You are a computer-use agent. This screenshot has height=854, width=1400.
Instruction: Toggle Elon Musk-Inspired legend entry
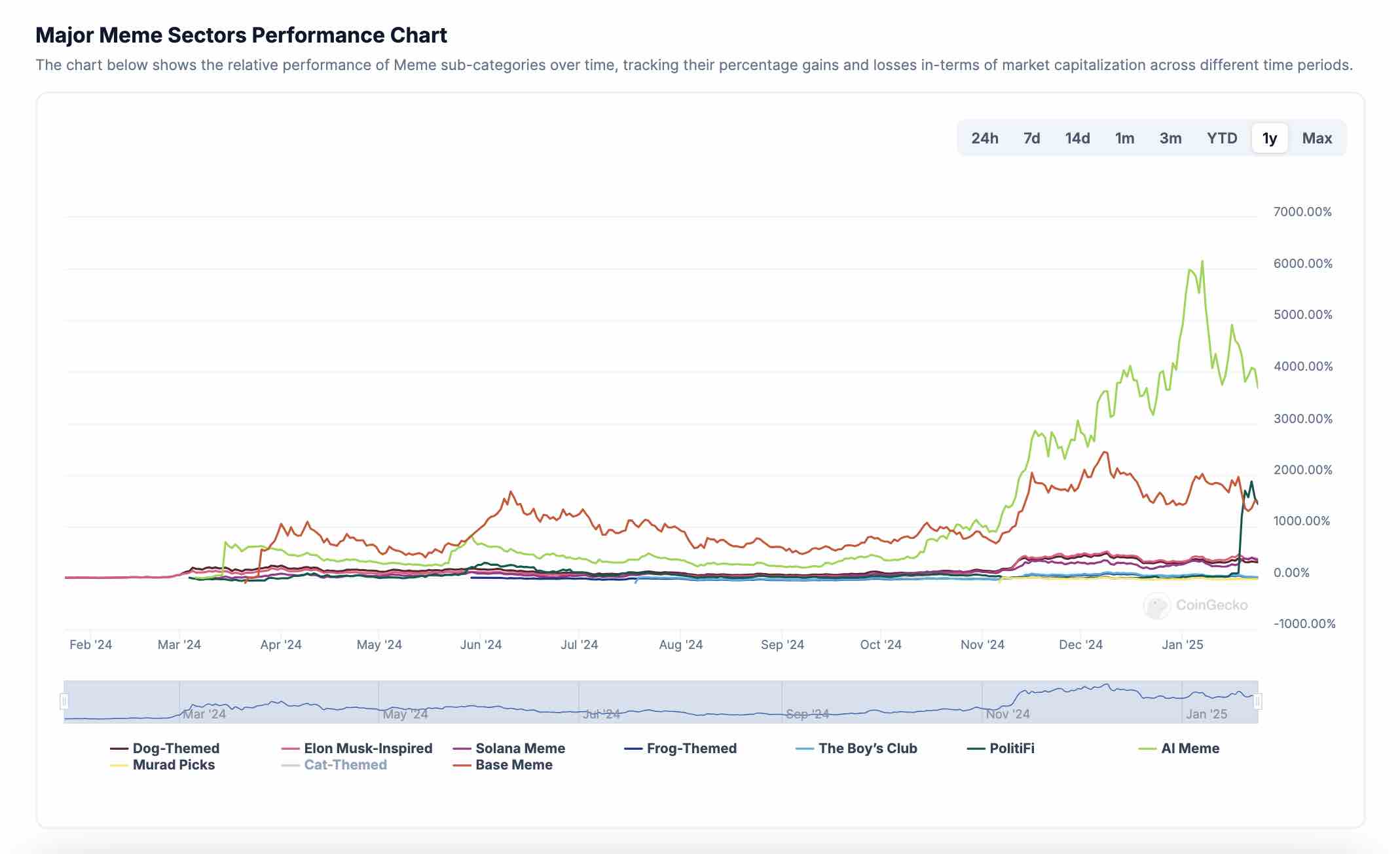pyautogui.click(x=357, y=748)
